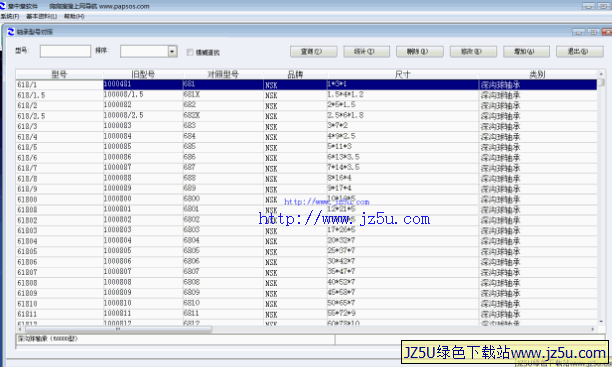Click cross-reference cell 682X
This screenshot has width=612, height=367.
[x=223, y=116]
